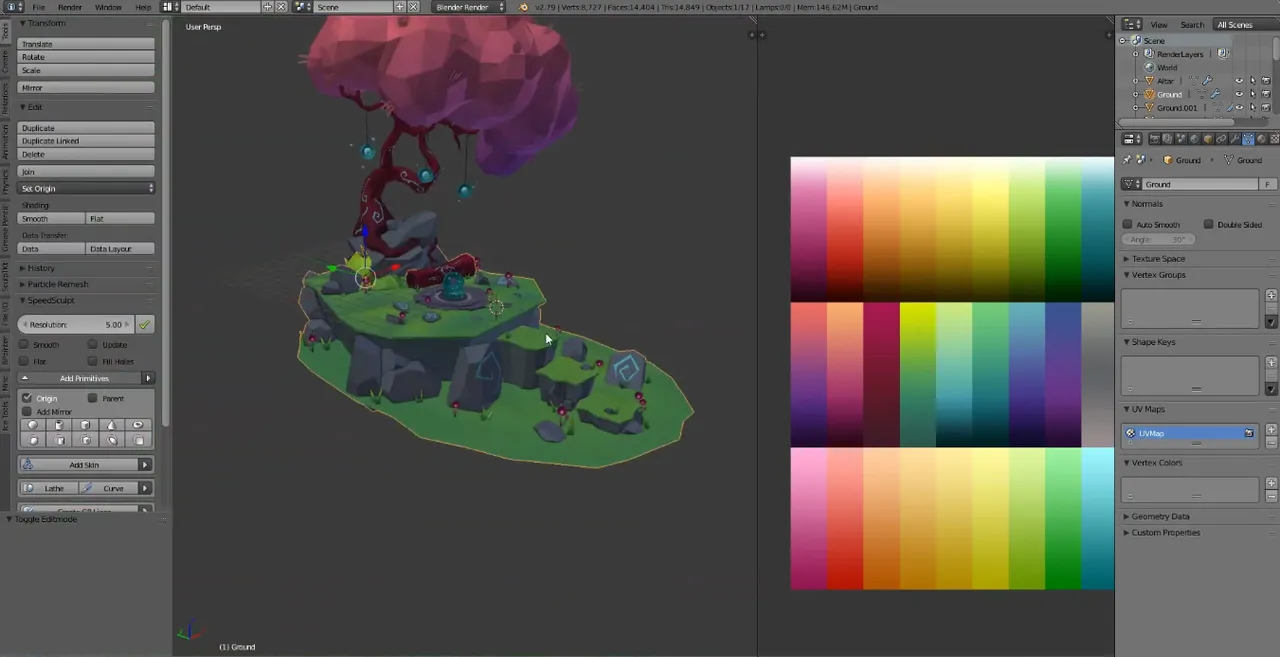The width and height of the screenshot is (1280, 657).
Task: Open the Texture properties tab
Action: pos(1274,139)
